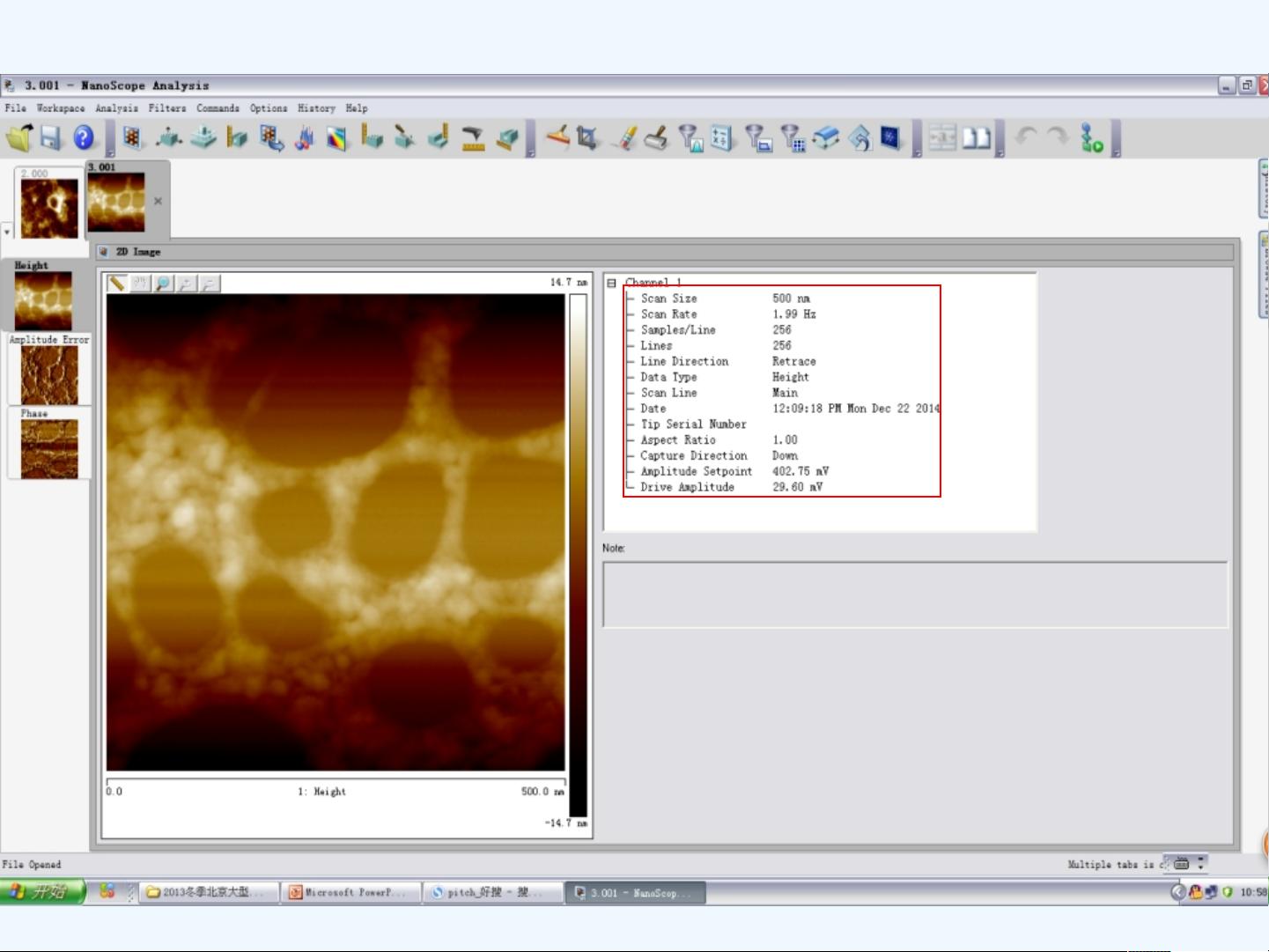This screenshot has height=952, width=1269.
Task: Click the open file folder icon
Action: (x=18, y=137)
